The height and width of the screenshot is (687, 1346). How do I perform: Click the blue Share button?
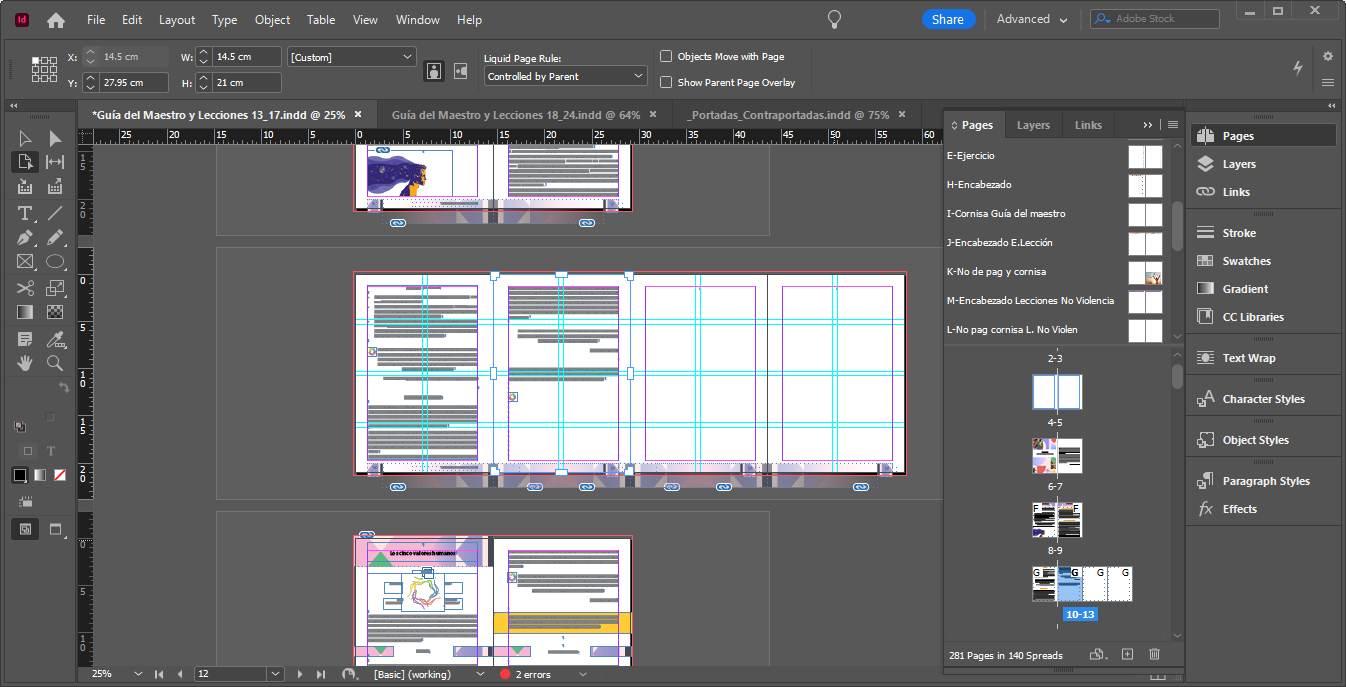click(x=947, y=18)
